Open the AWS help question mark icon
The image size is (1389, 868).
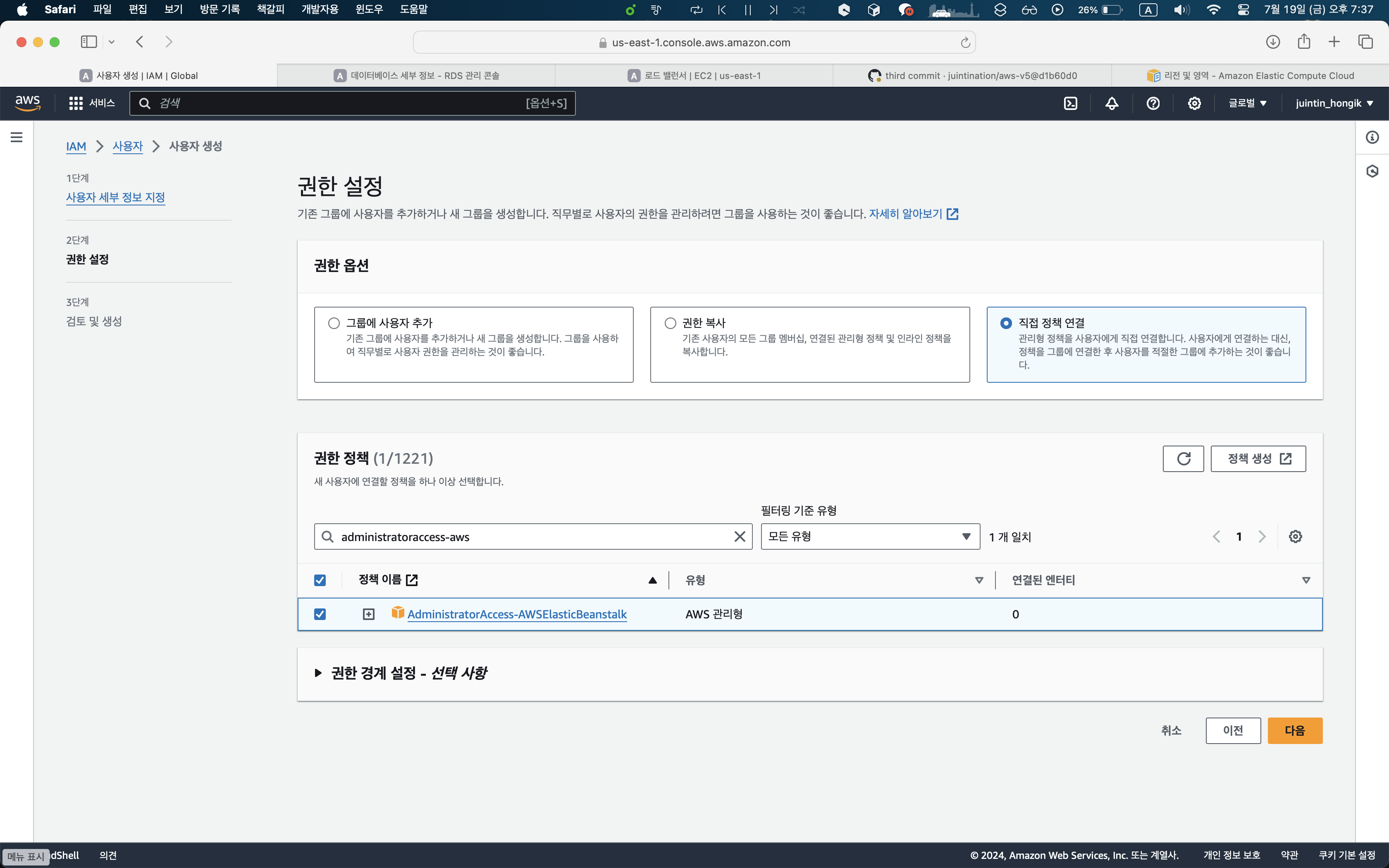tap(1153, 103)
